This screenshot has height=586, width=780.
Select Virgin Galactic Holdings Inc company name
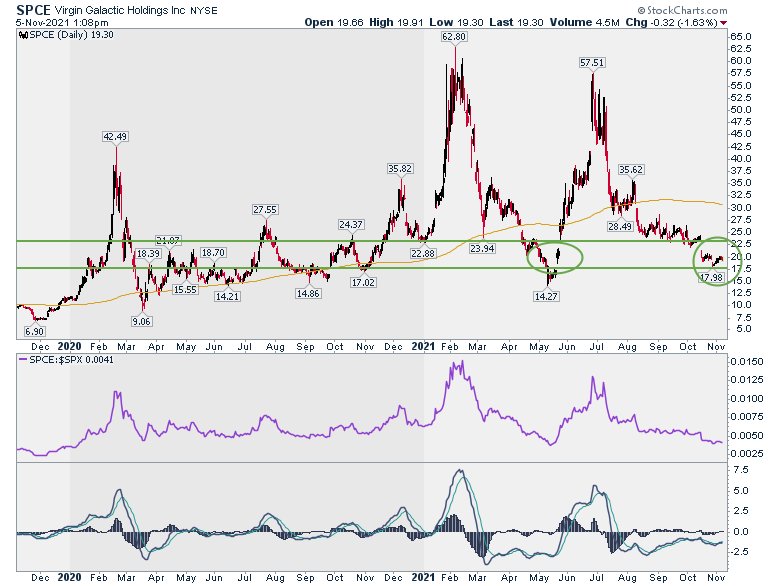[120, 10]
